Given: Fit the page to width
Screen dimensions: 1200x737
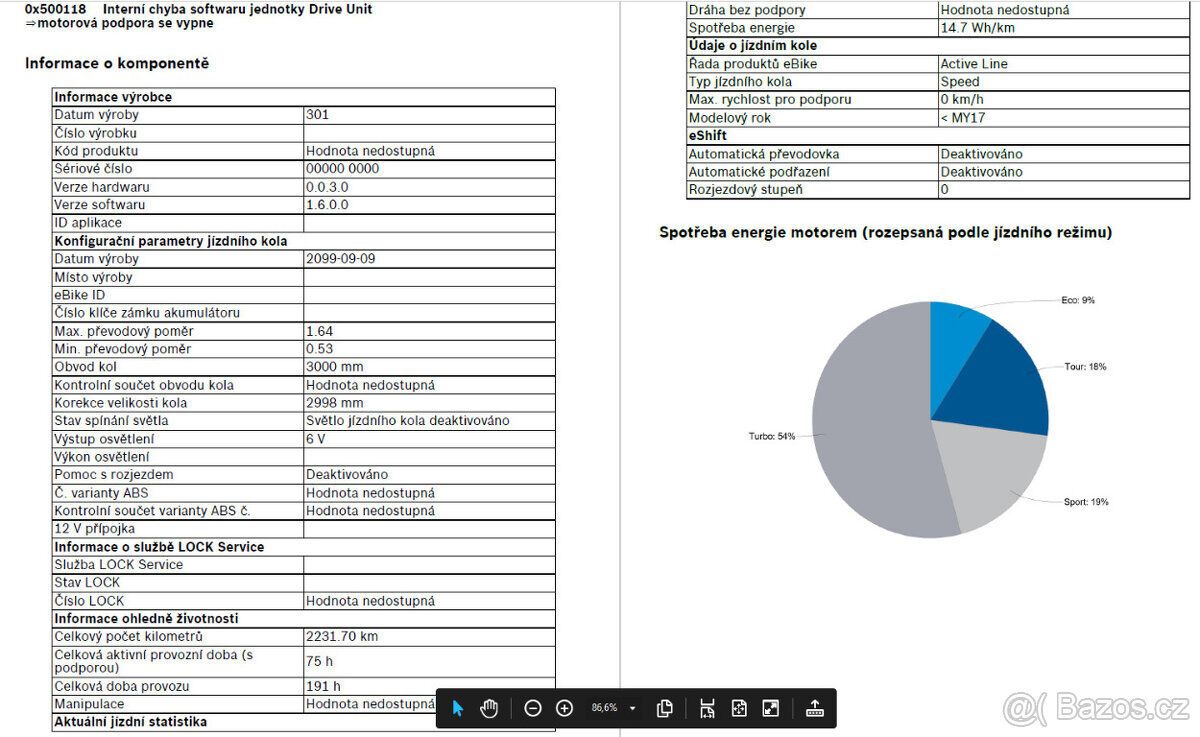Looking at the screenshot, I should pos(707,708).
